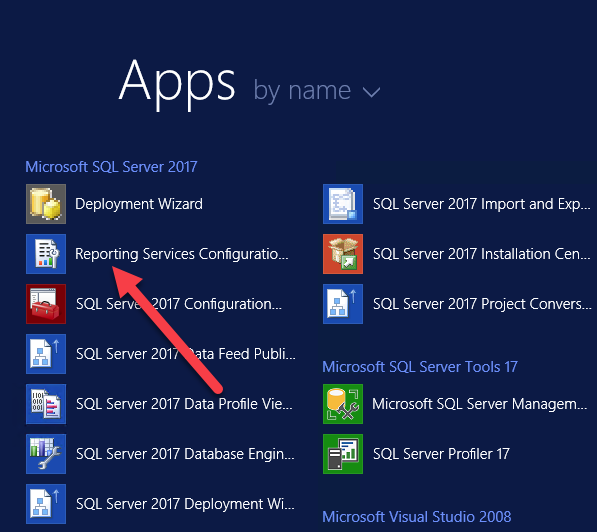Expand the 'by name' sort dropdown
The height and width of the screenshot is (532, 597).
point(317,91)
